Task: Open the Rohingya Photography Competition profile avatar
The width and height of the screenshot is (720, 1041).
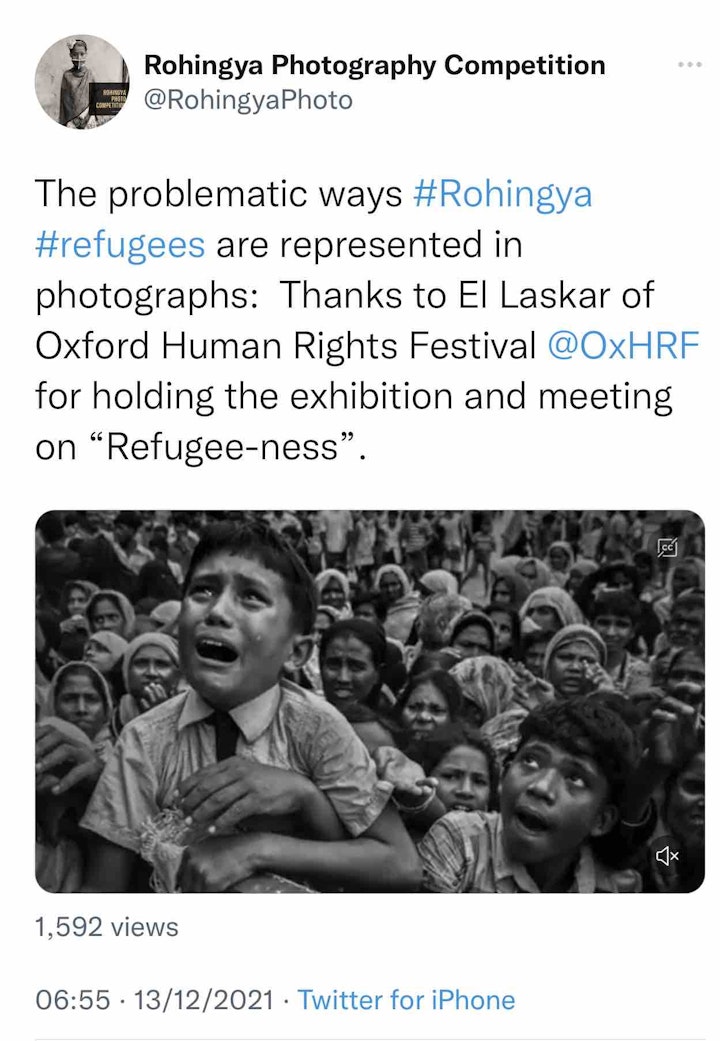Action: click(x=81, y=82)
